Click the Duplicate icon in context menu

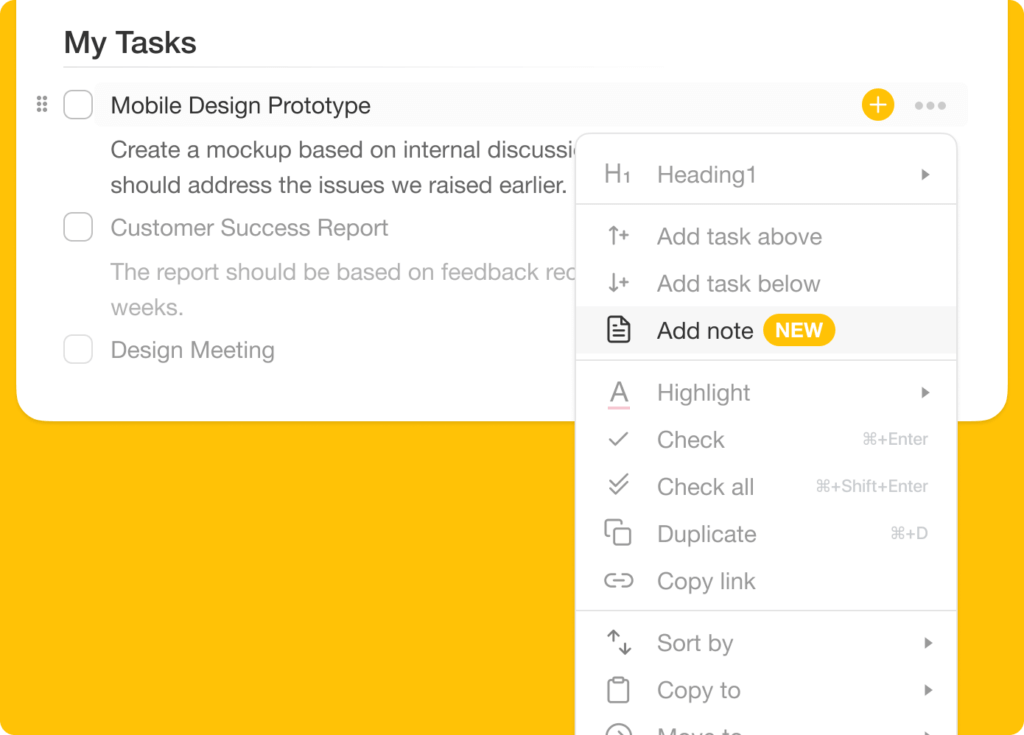tap(619, 534)
